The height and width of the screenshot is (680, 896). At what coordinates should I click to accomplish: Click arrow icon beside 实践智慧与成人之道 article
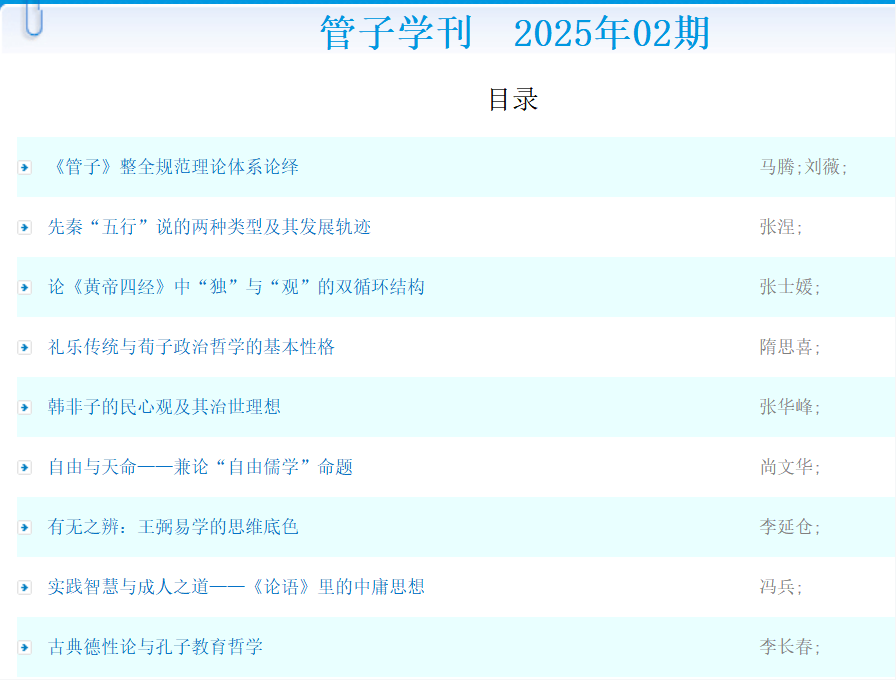[x=25, y=587]
